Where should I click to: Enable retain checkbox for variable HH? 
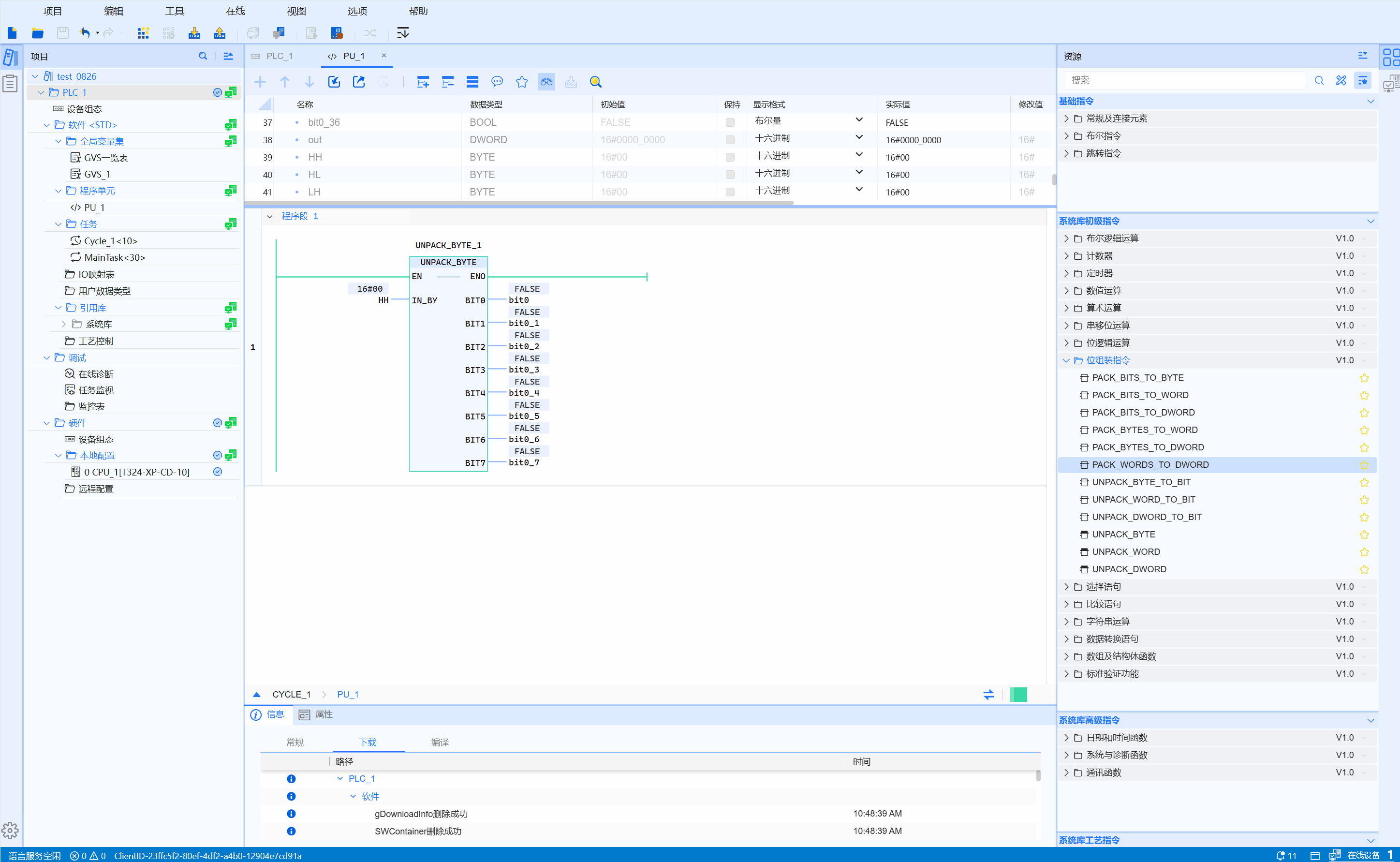tap(730, 157)
